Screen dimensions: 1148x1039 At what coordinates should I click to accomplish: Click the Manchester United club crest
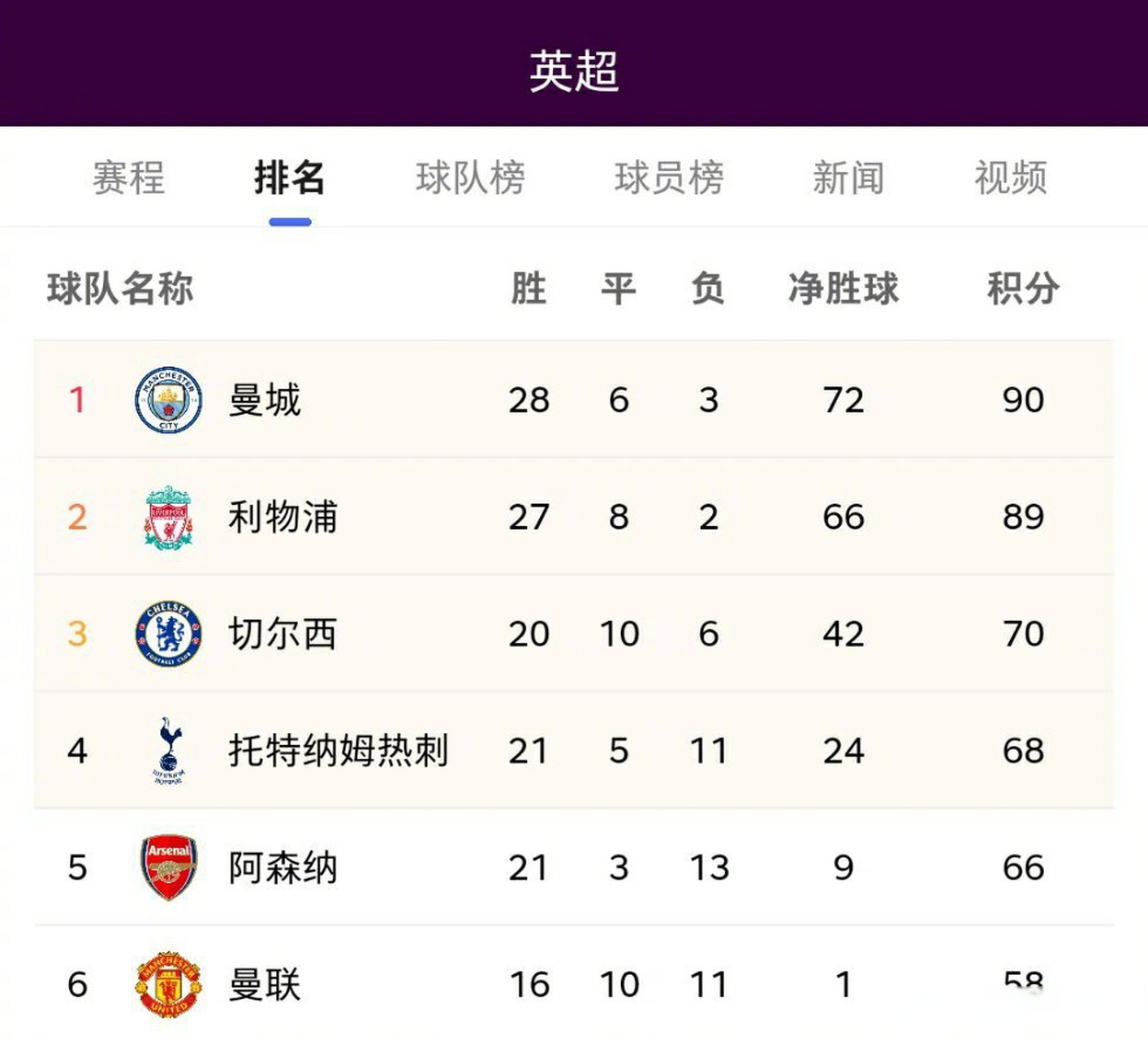point(166,984)
